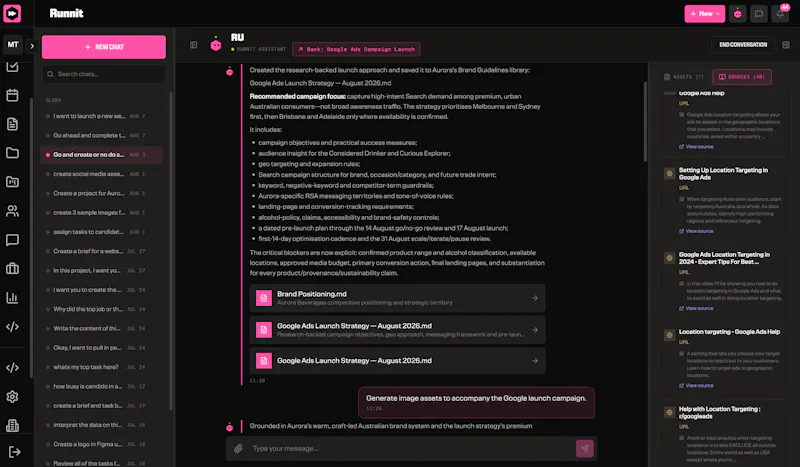Screen dimensions: 800x467
Task: Open the folder-with-chart sidebar icon
Action: pos(13,182)
